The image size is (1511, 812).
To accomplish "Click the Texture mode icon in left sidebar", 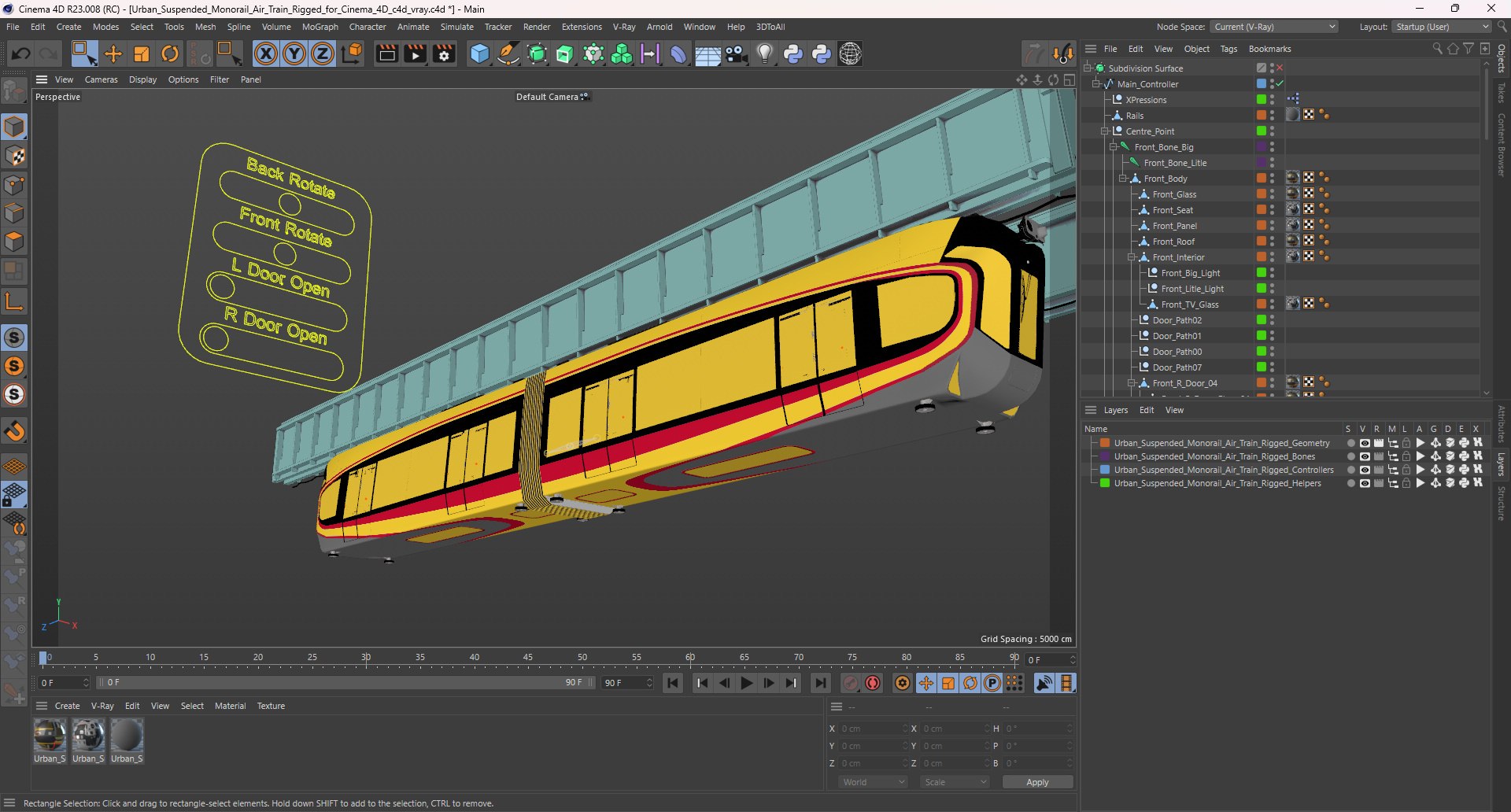I will pos(15,156).
